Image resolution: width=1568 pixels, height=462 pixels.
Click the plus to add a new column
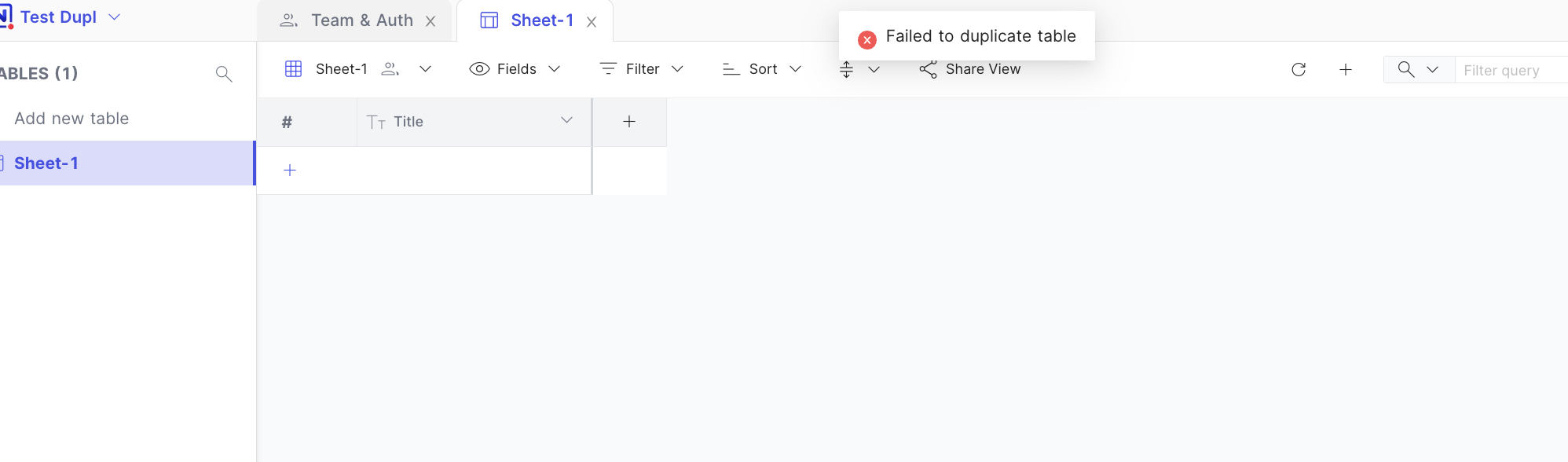[x=628, y=121]
